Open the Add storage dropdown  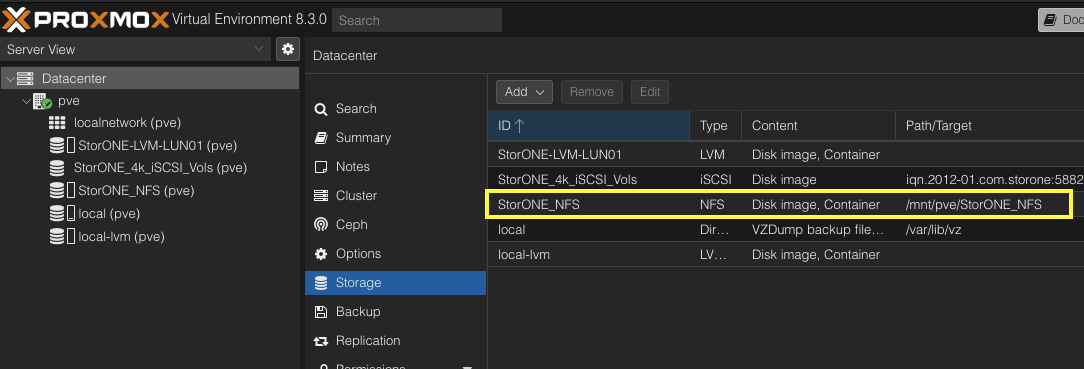pos(524,92)
